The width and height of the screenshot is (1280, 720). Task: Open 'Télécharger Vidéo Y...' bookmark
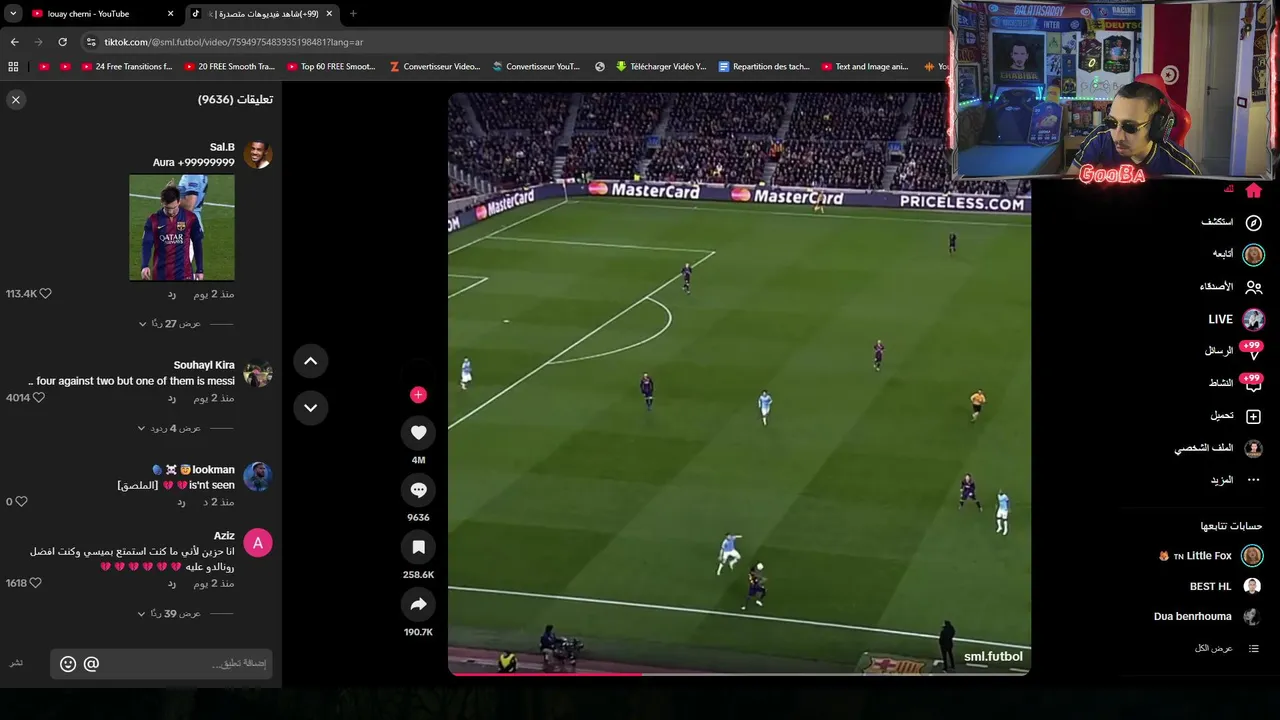coord(661,67)
